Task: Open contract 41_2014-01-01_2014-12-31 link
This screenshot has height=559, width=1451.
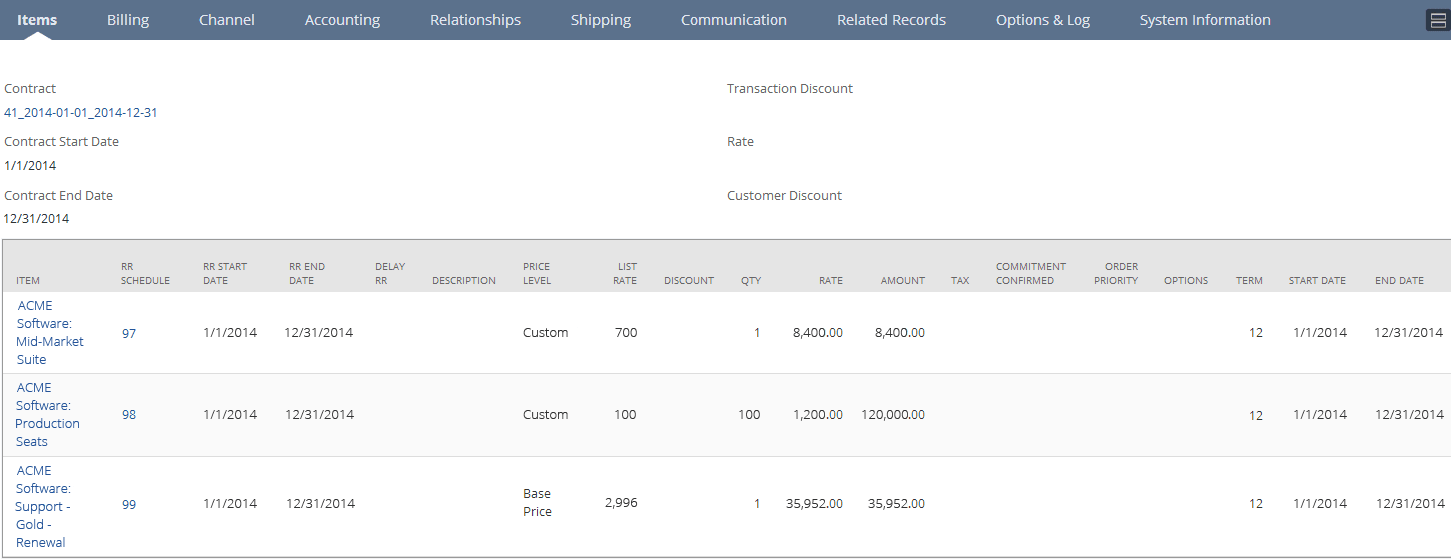Action: (81, 113)
